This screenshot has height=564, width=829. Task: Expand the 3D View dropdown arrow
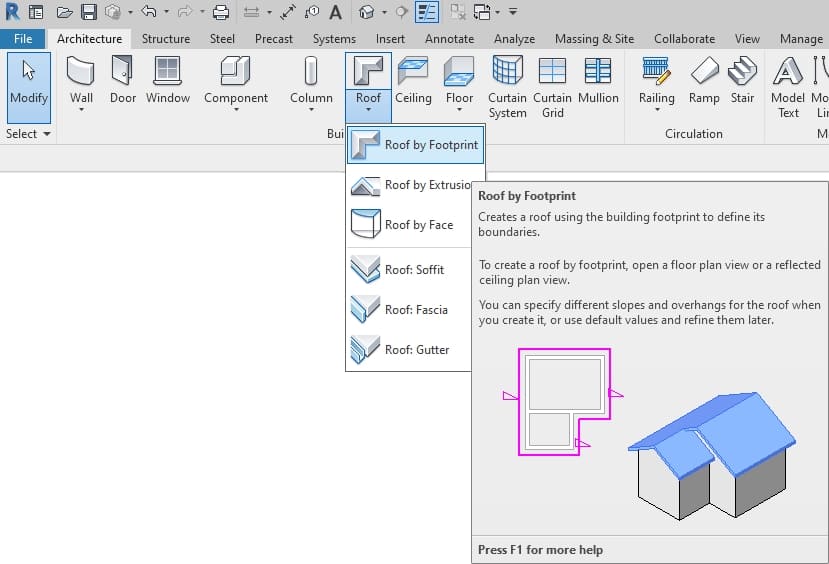point(384,12)
